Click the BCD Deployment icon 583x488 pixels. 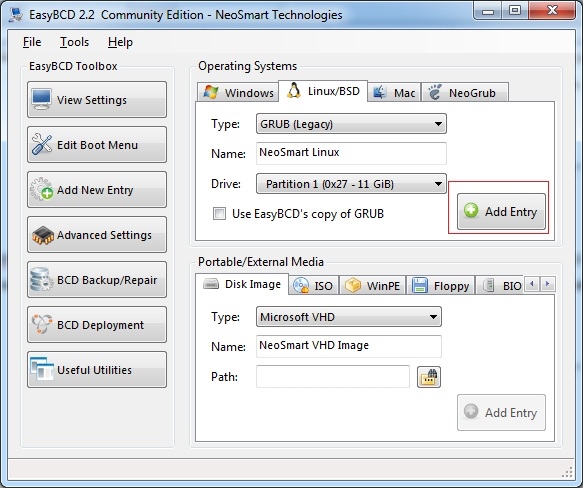tap(42, 324)
